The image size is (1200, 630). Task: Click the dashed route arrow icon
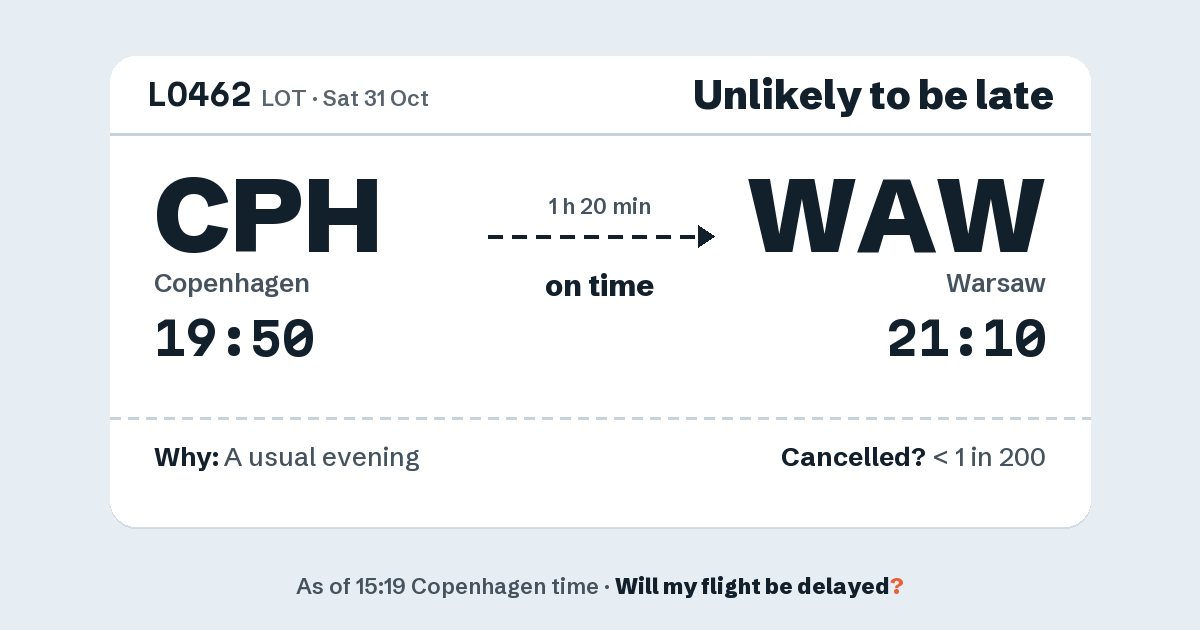[601, 237]
